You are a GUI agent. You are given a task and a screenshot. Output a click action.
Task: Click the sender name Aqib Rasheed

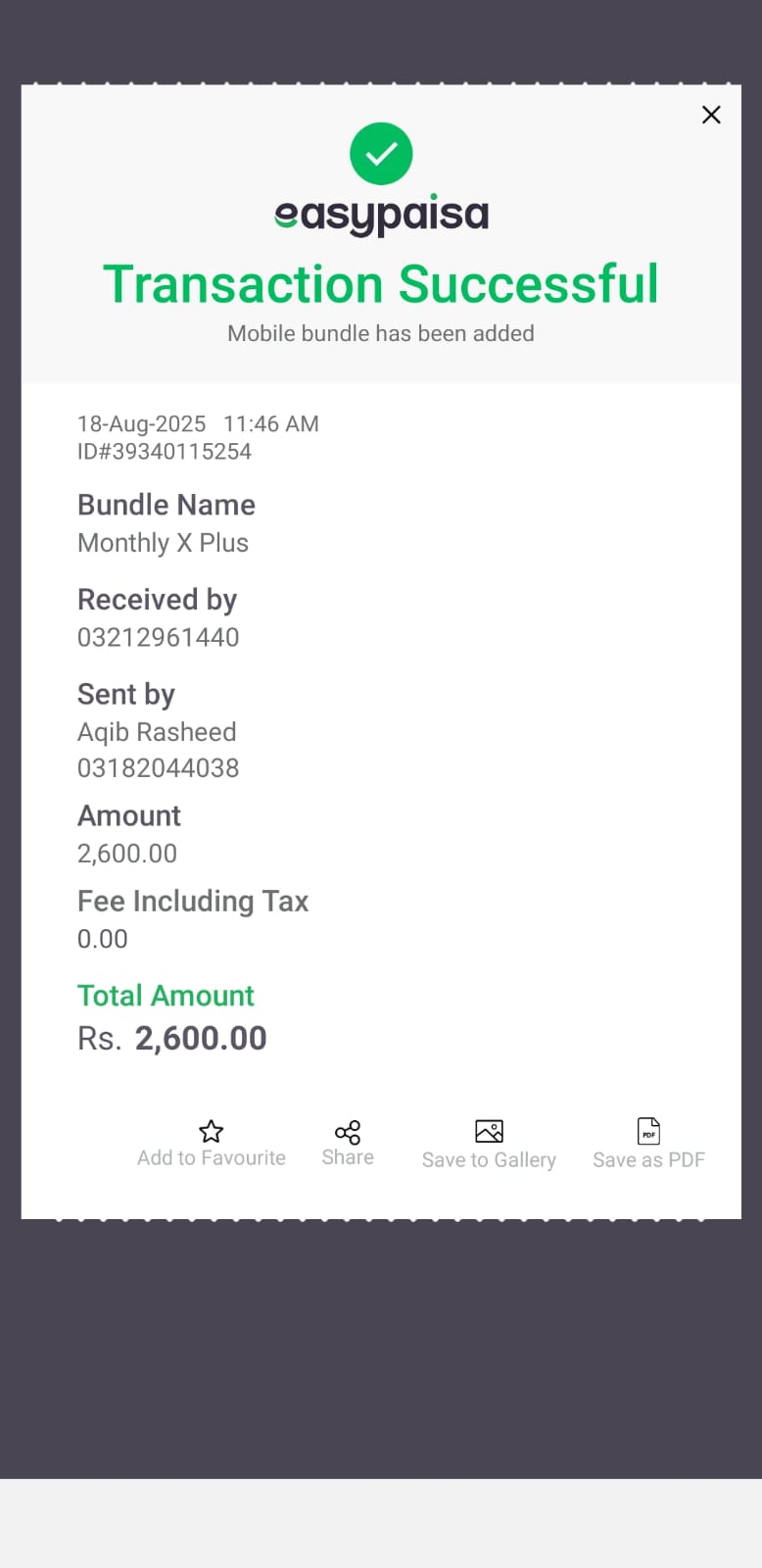[157, 732]
